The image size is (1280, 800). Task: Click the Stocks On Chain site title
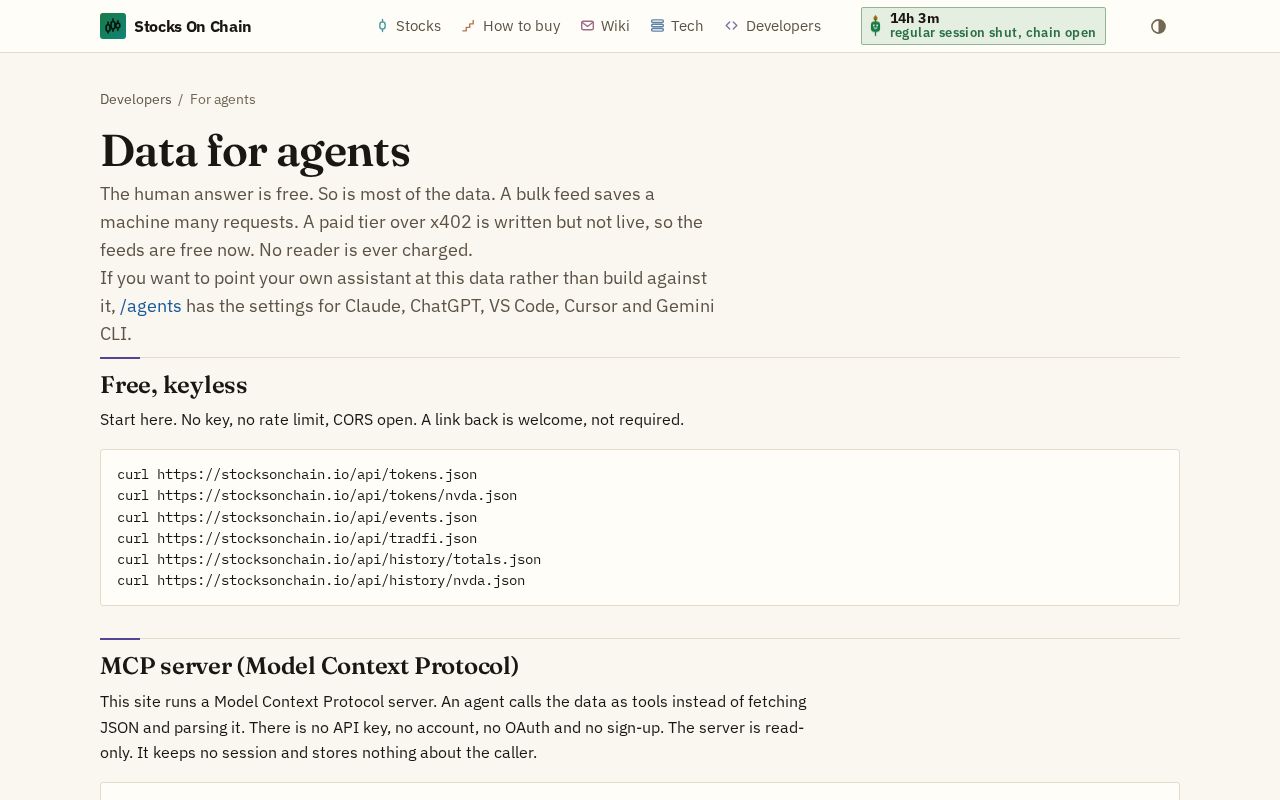[x=192, y=26]
